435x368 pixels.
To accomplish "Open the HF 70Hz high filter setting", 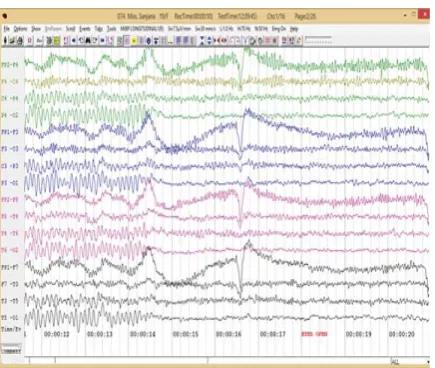I will pos(244,29).
